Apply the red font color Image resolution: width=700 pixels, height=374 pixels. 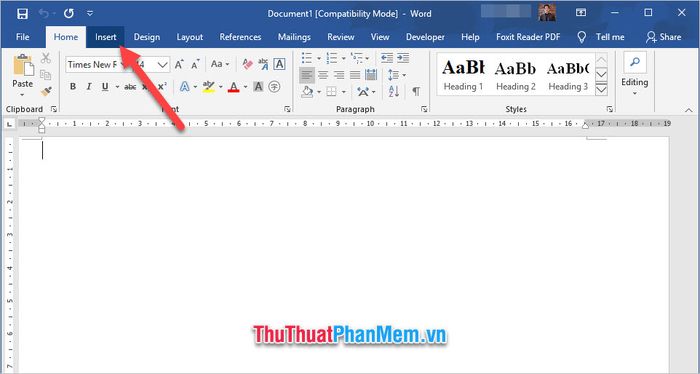pyautogui.click(x=233, y=87)
